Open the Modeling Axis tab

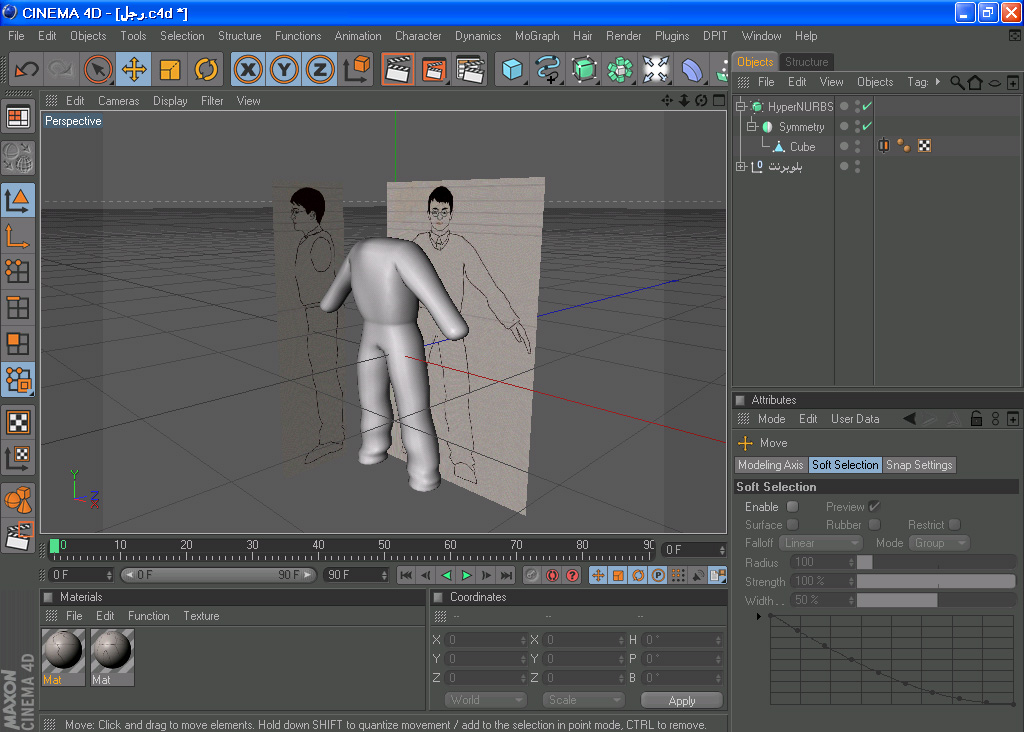click(771, 465)
